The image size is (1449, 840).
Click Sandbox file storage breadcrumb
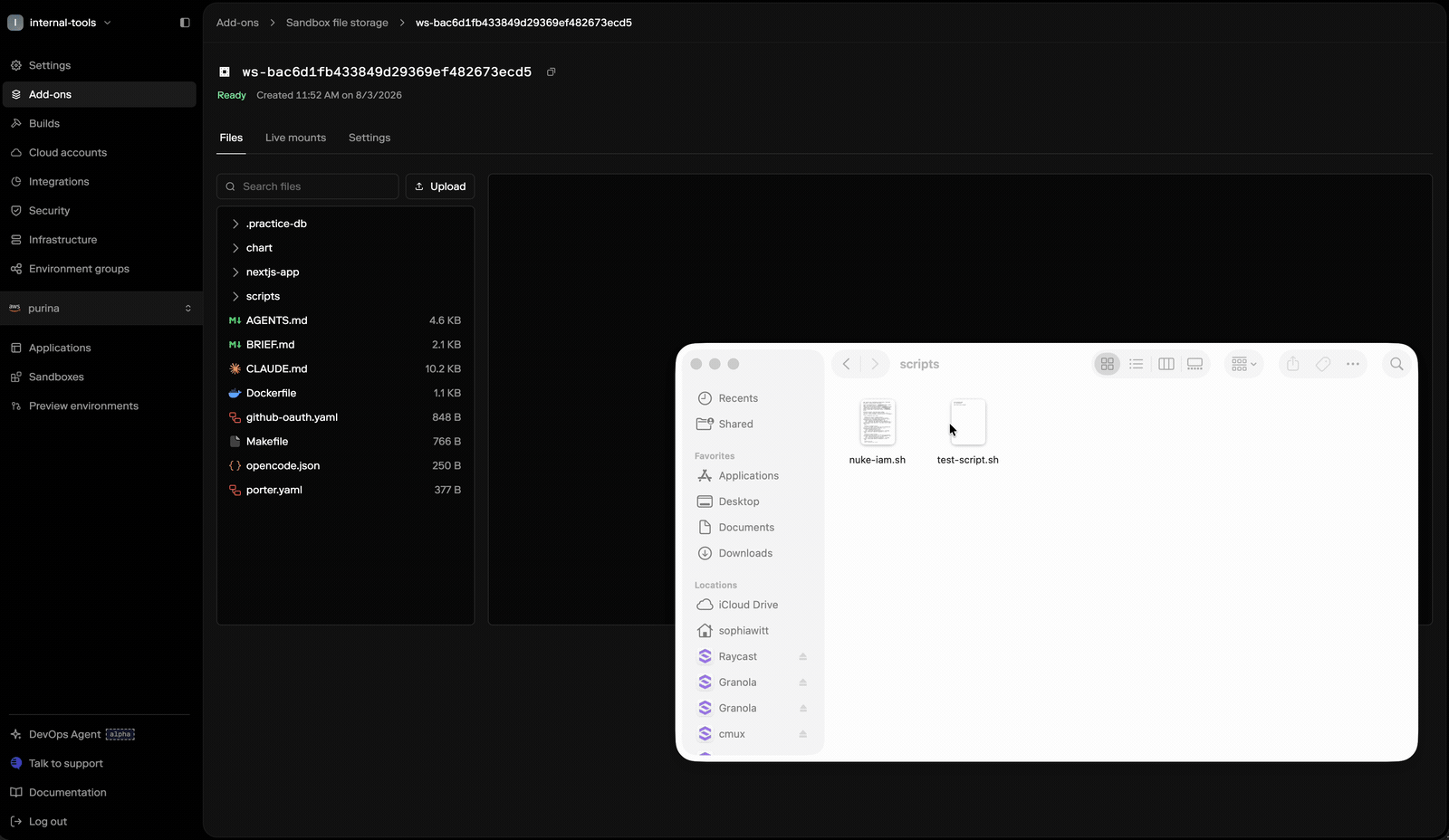click(x=337, y=23)
